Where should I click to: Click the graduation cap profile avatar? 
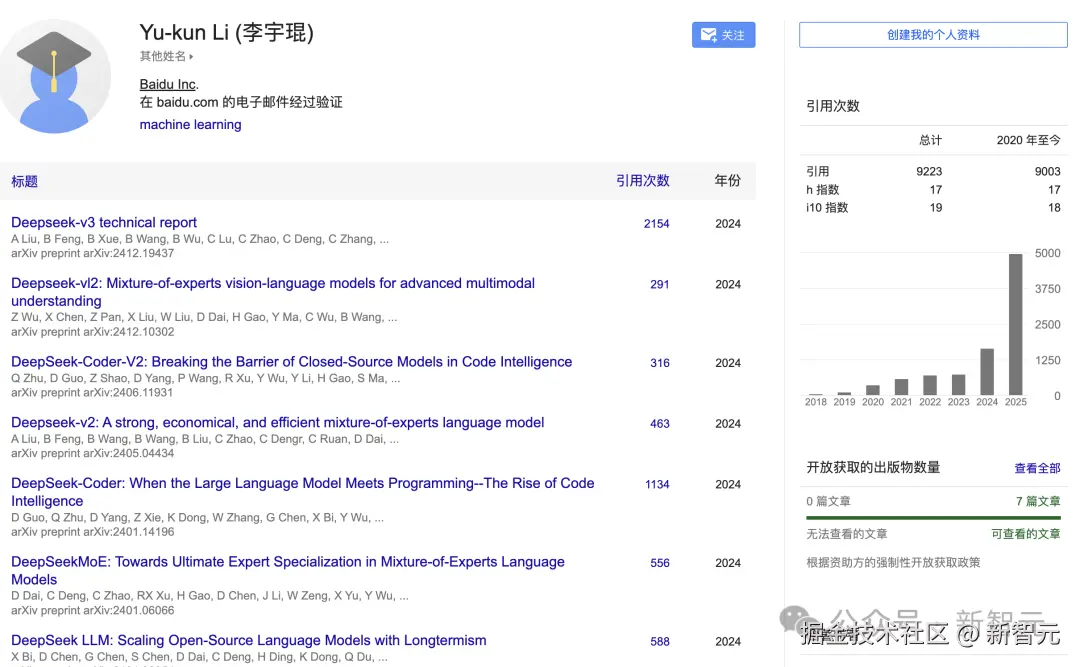[54, 77]
